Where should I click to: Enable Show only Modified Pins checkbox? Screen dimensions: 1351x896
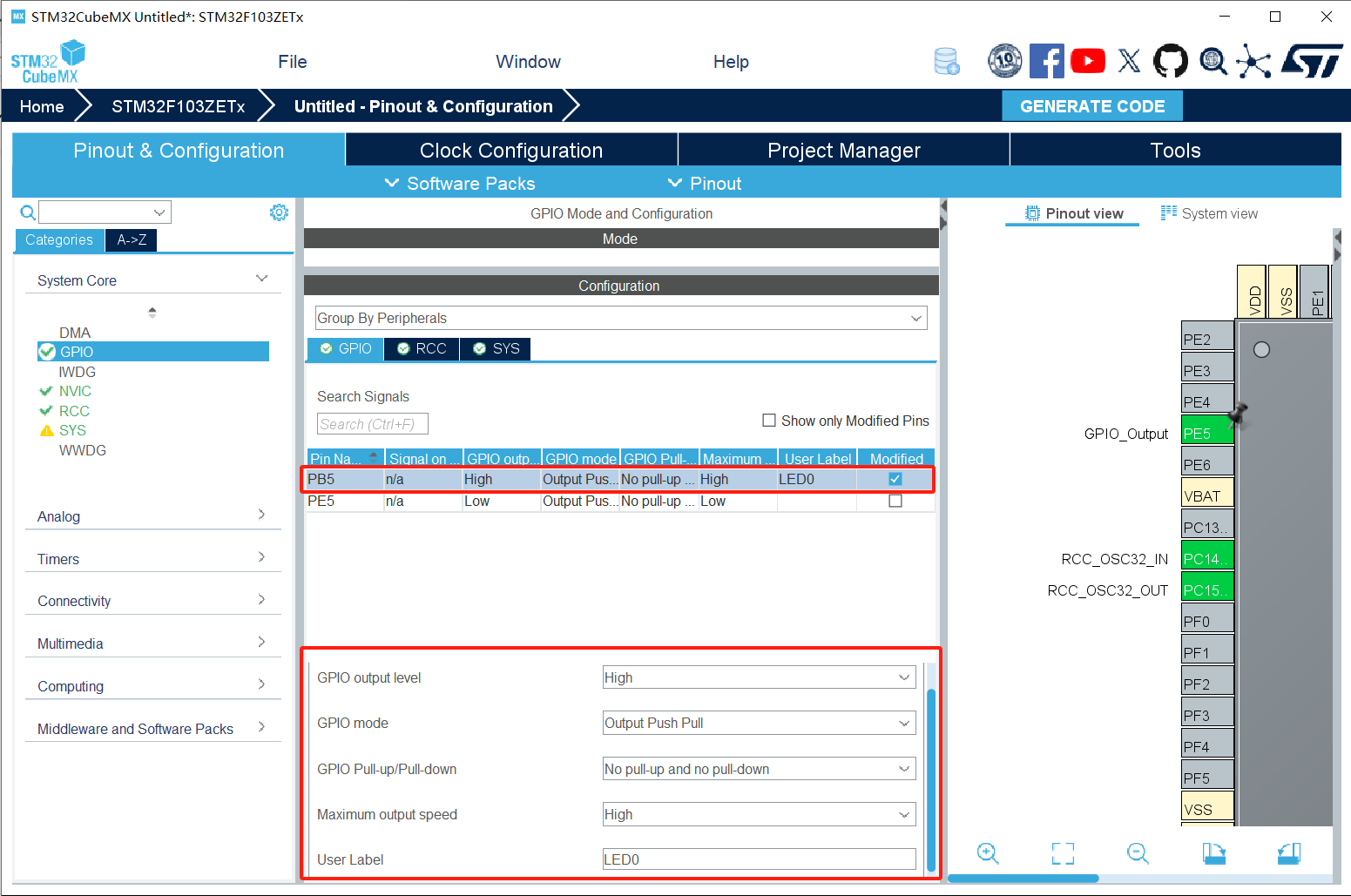769,421
